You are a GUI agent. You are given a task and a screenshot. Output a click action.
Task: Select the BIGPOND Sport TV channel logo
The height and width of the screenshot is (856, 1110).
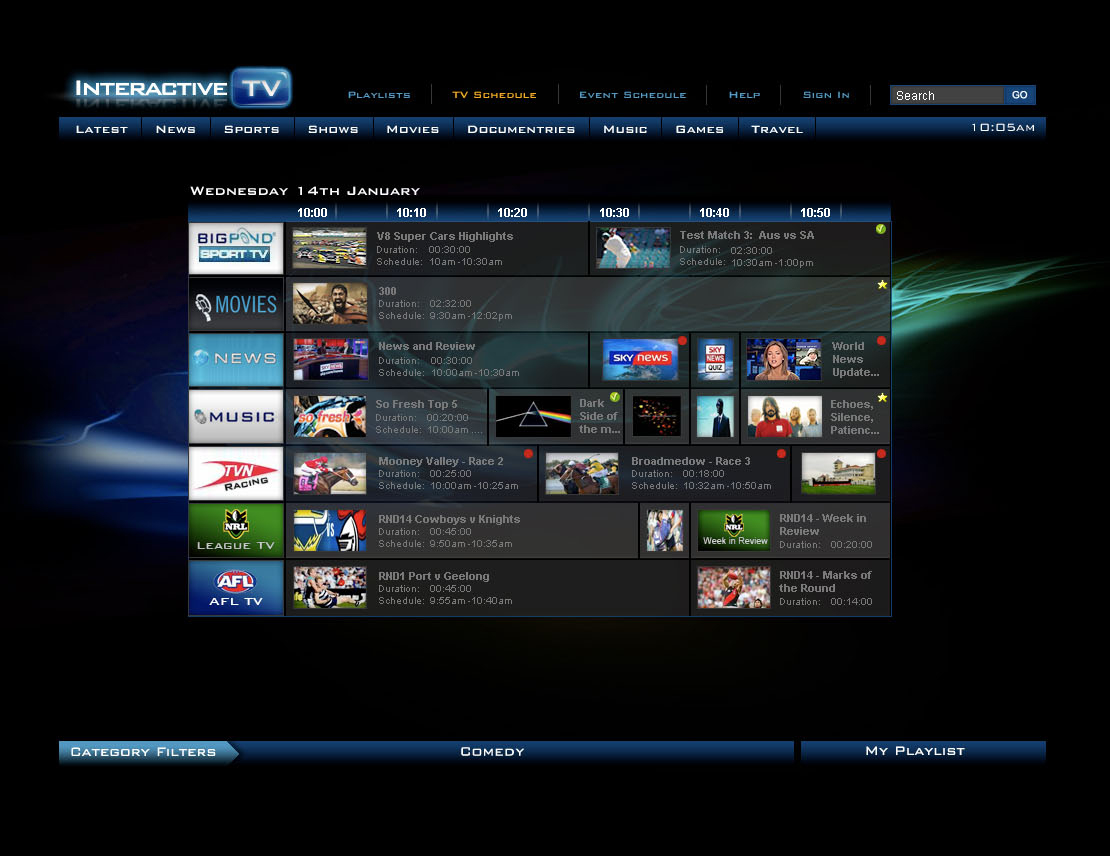(x=235, y=247)
